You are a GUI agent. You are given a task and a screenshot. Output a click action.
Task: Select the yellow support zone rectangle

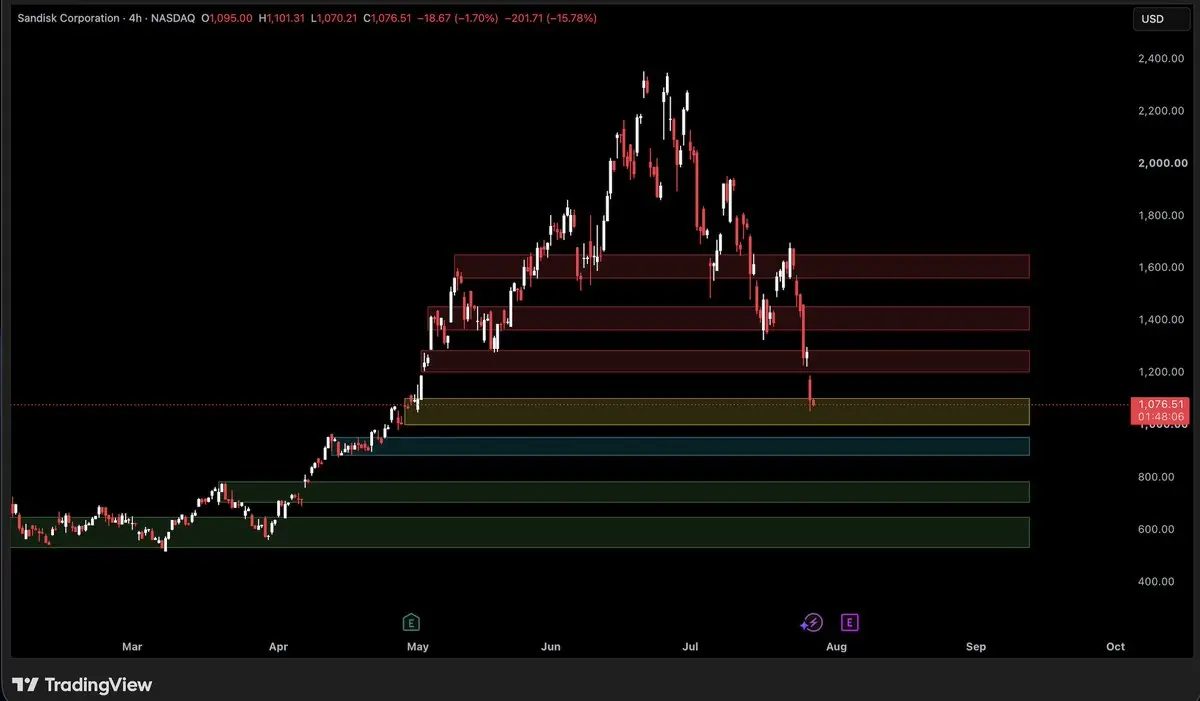(x=716, y=412)
